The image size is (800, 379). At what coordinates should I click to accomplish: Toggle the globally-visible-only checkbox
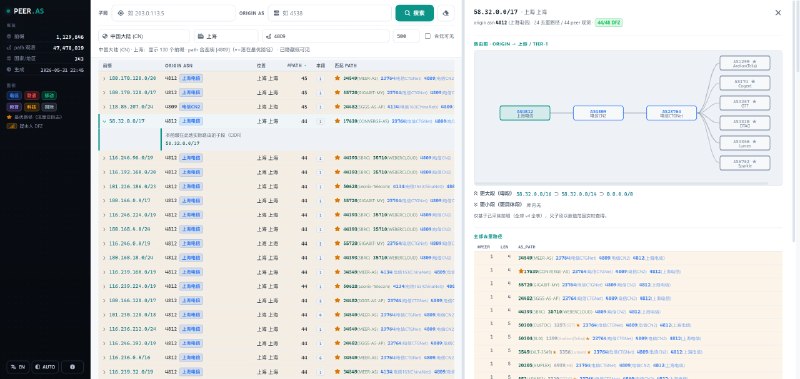[428, 36]
